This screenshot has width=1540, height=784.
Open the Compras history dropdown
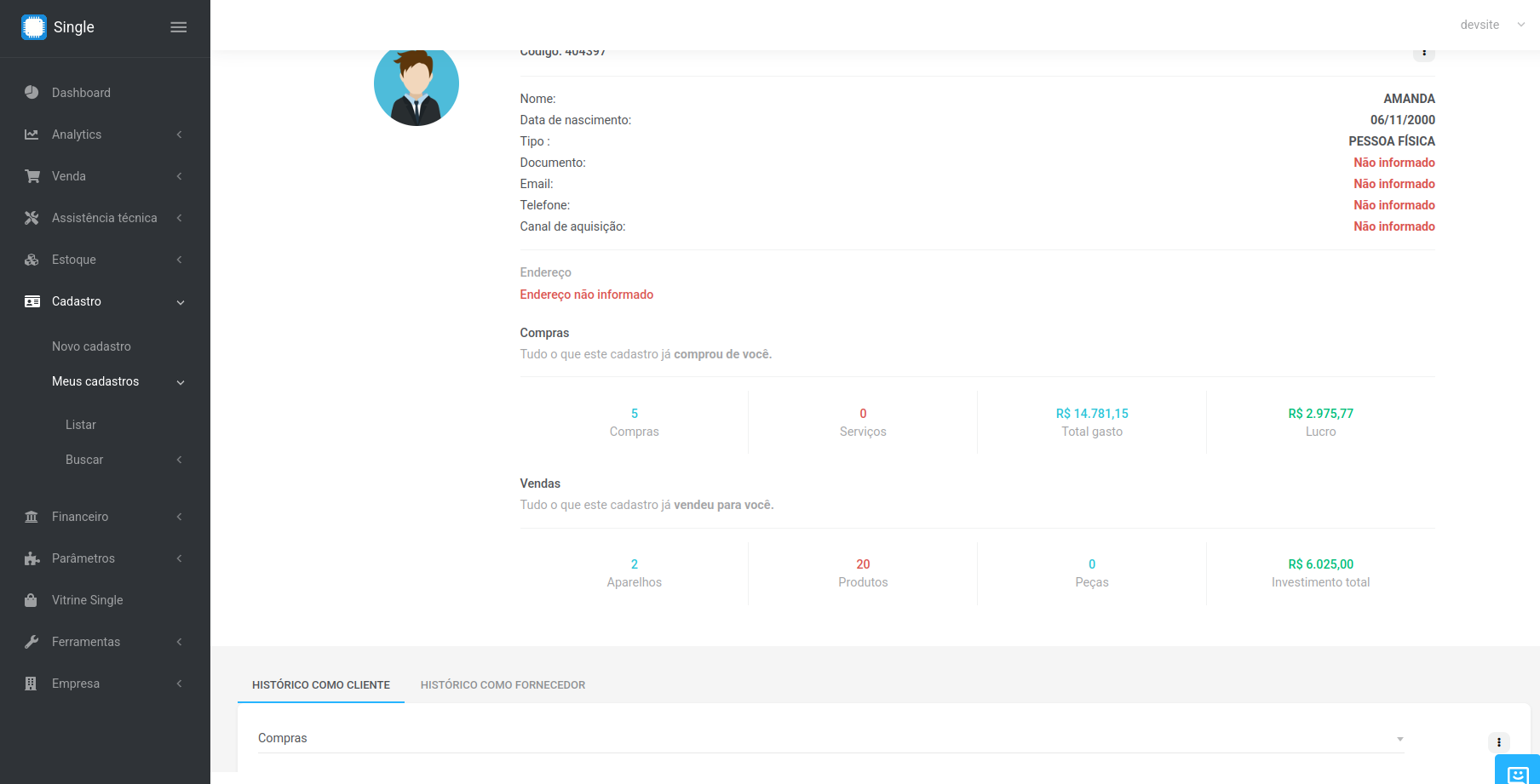(830, 738)
